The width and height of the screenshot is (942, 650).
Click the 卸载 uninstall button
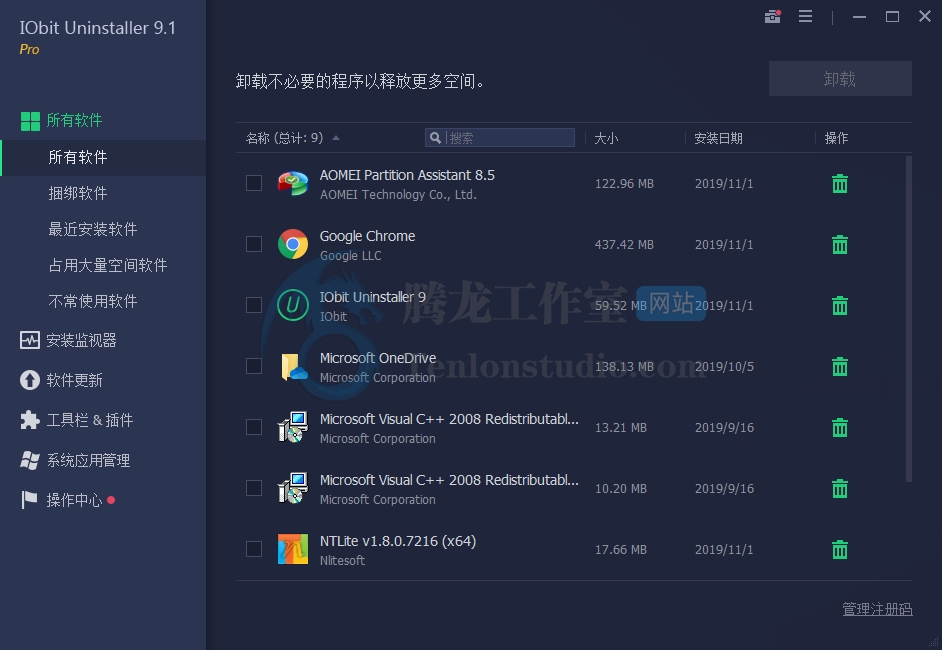pyautogui.click(x=840, y=79)
